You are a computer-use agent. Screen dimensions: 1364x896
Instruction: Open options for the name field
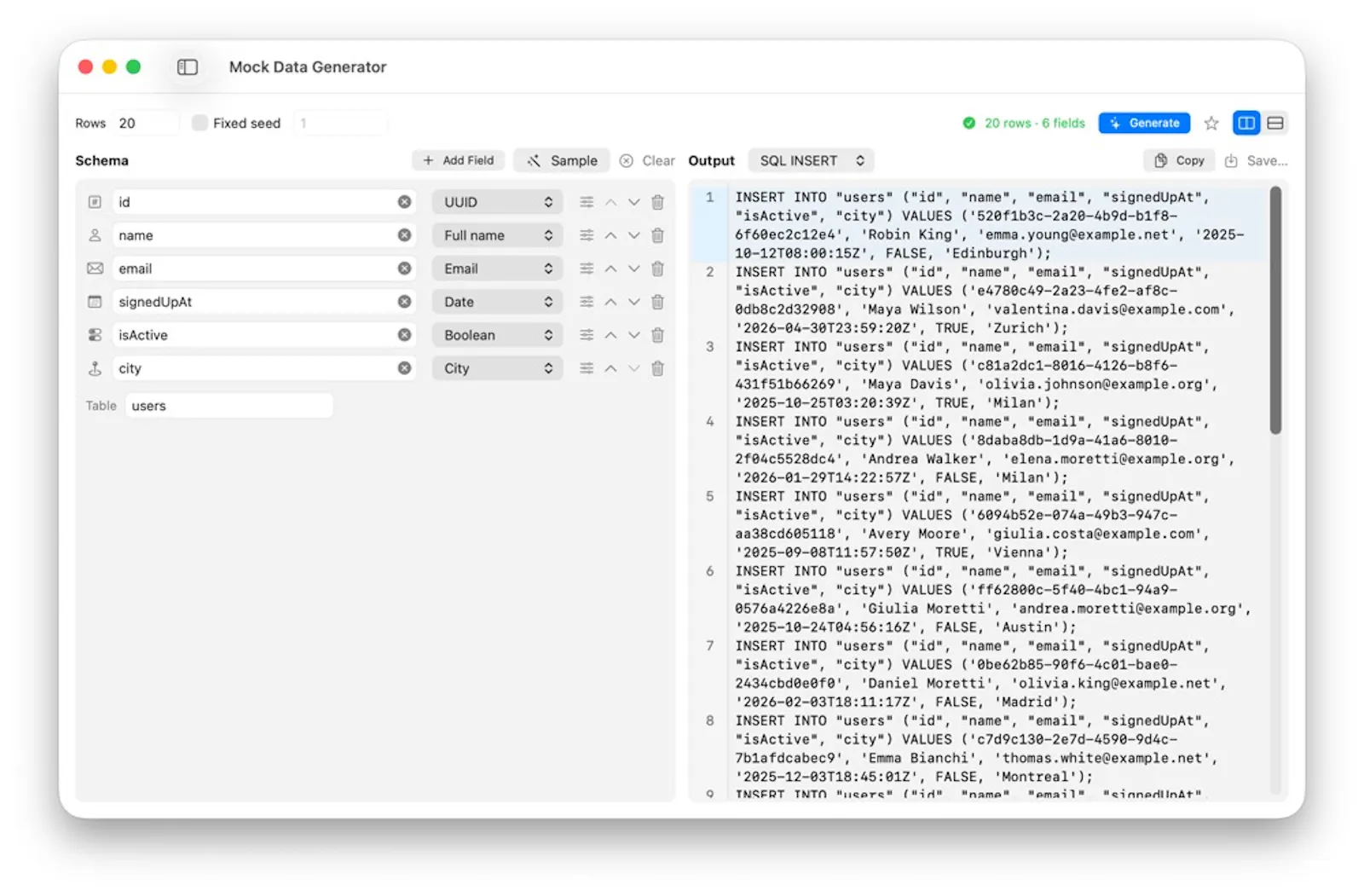[x=587, y=235]
